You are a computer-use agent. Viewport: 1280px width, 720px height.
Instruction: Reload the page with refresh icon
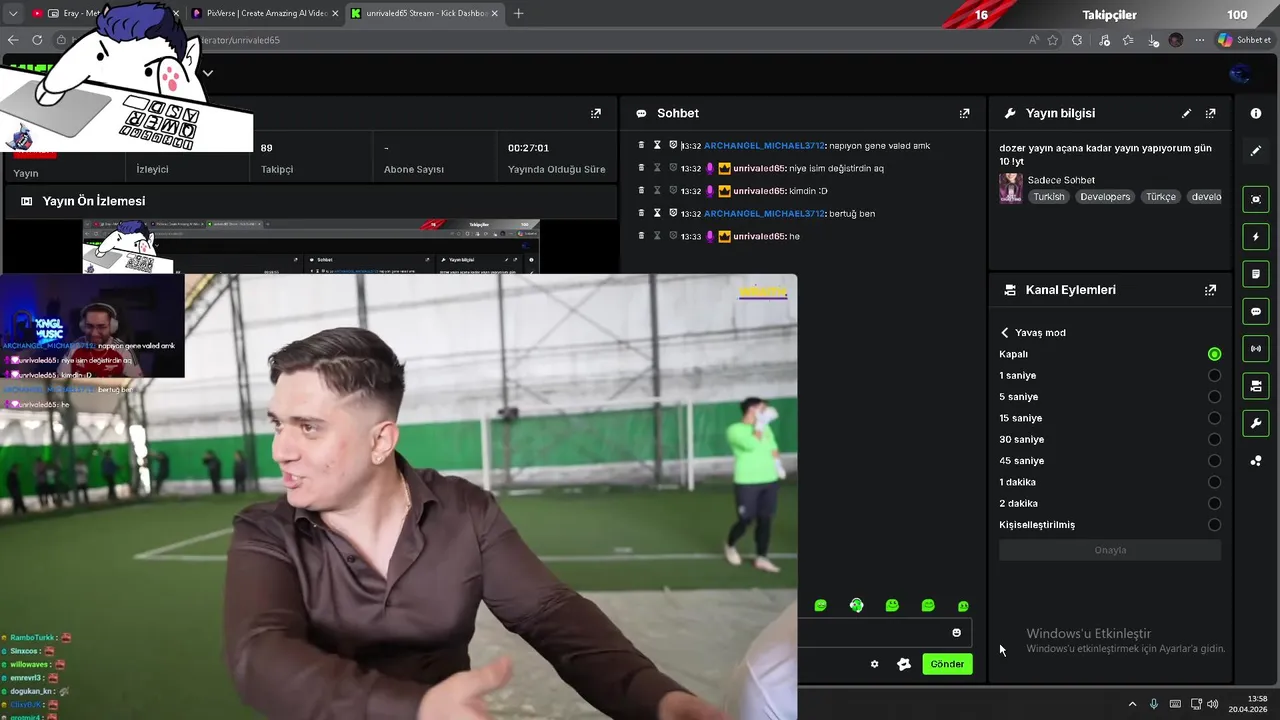37,40
